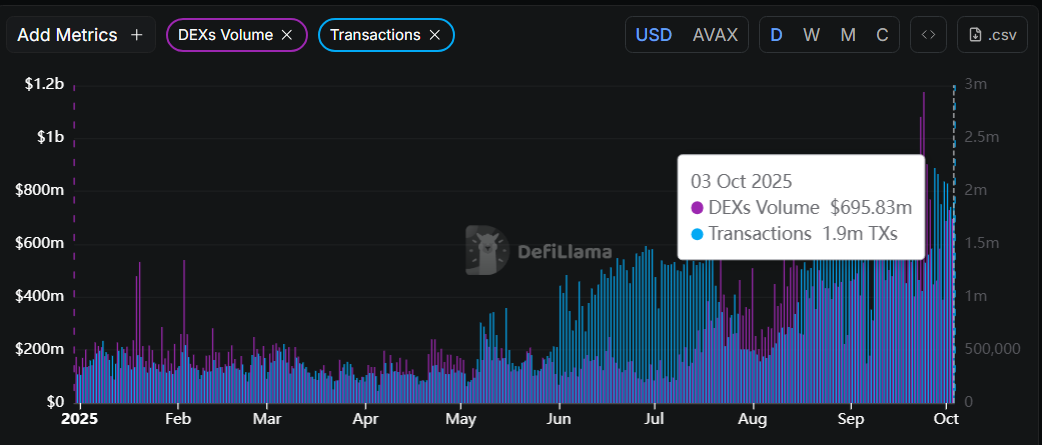Switch denomination to AVAX
This screenshot has width=1042, height=445.
click(715, 35)
